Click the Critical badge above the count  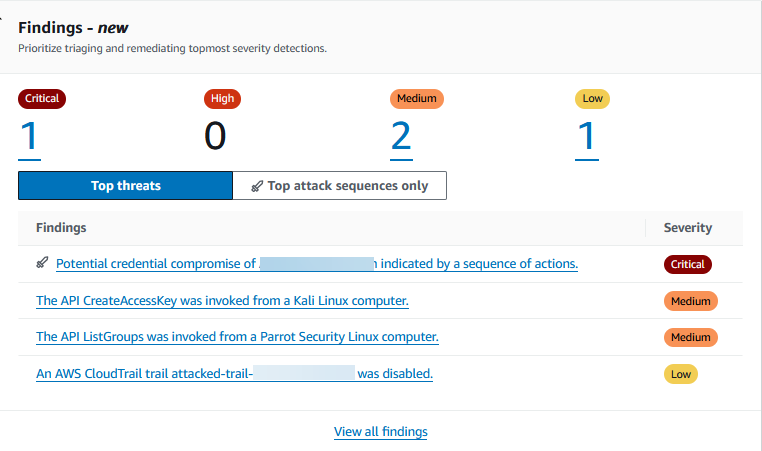point(42,99)
